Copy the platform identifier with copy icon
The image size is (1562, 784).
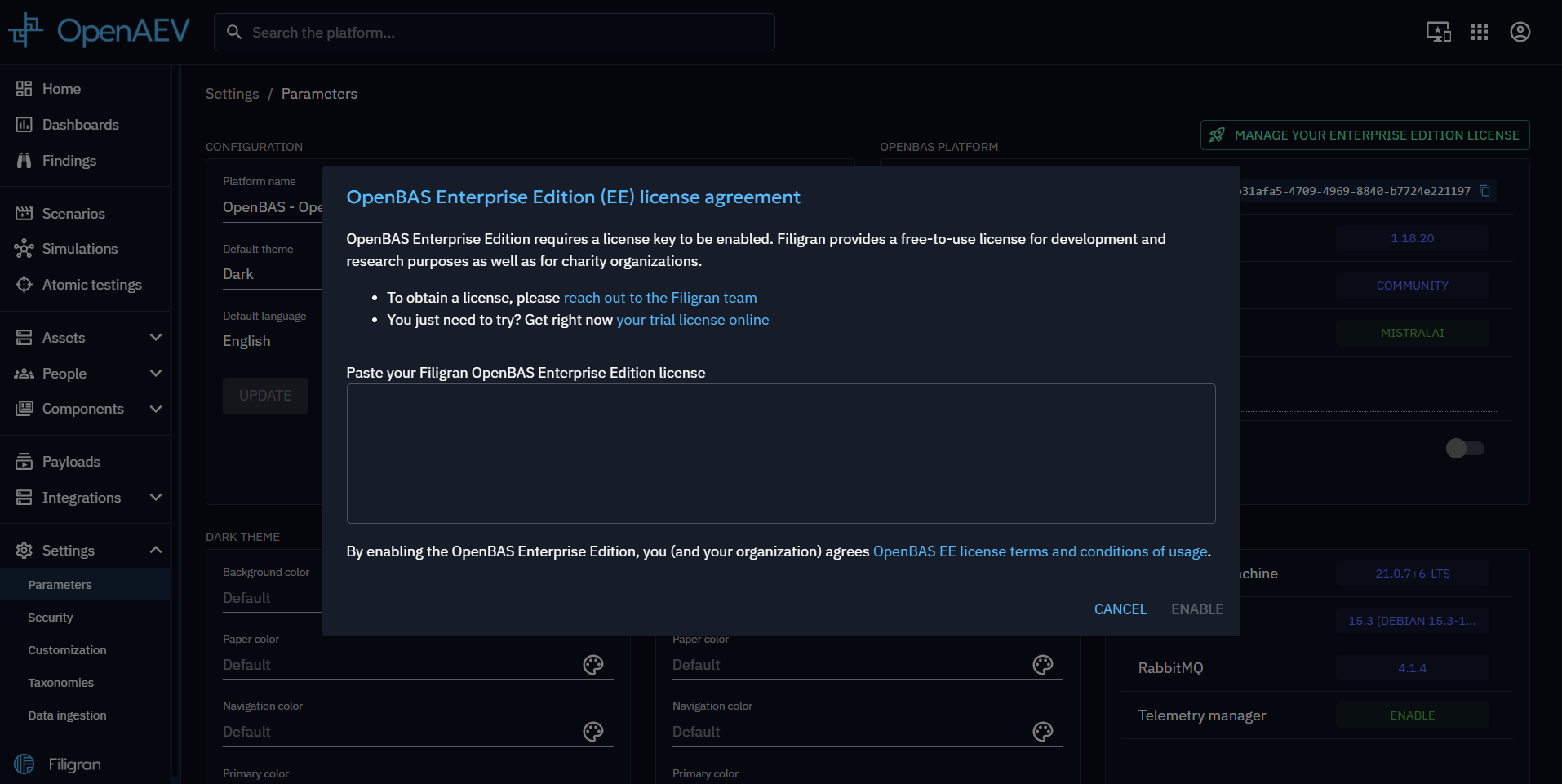point(1485,191)
